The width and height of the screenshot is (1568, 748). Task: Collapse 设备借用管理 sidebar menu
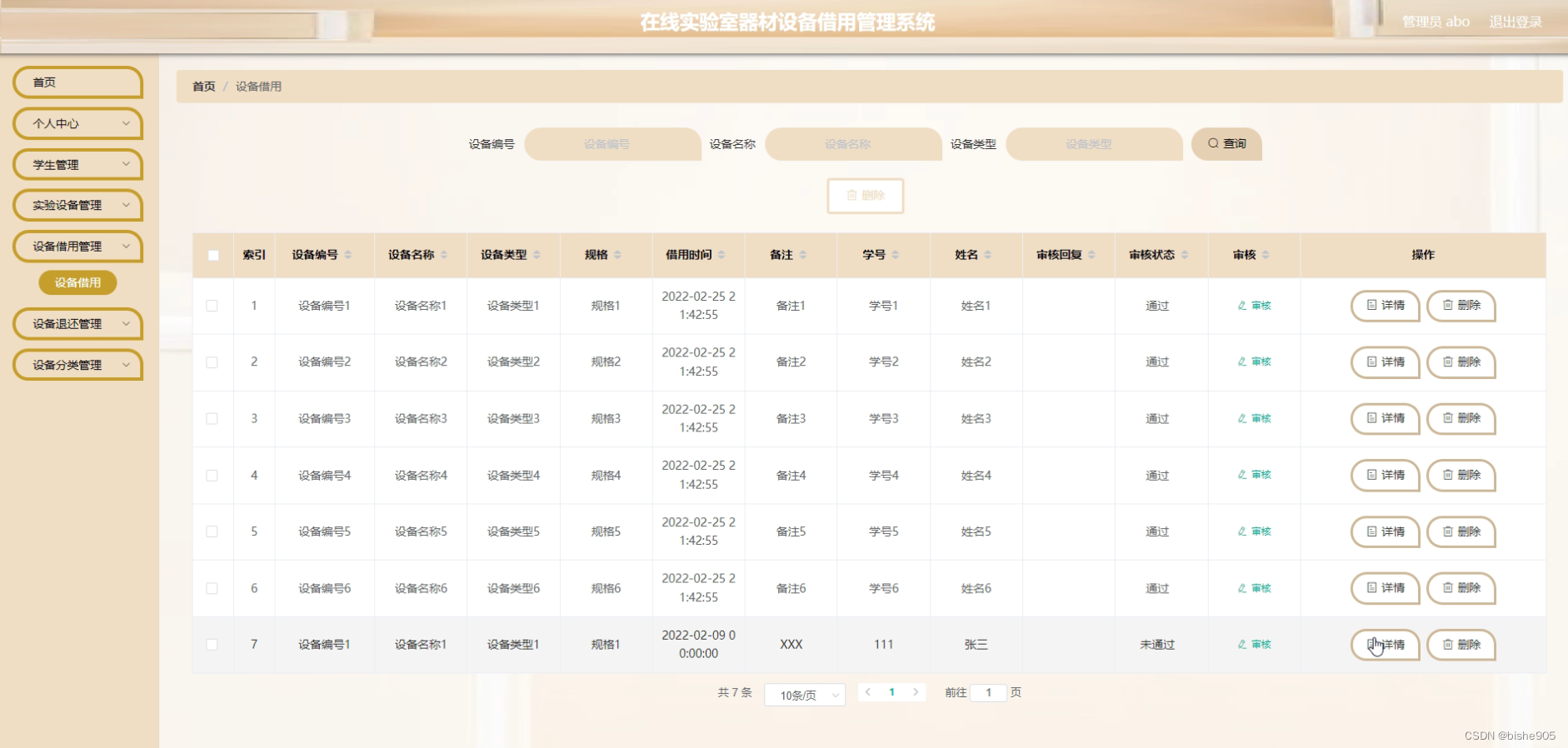[77, 247]
